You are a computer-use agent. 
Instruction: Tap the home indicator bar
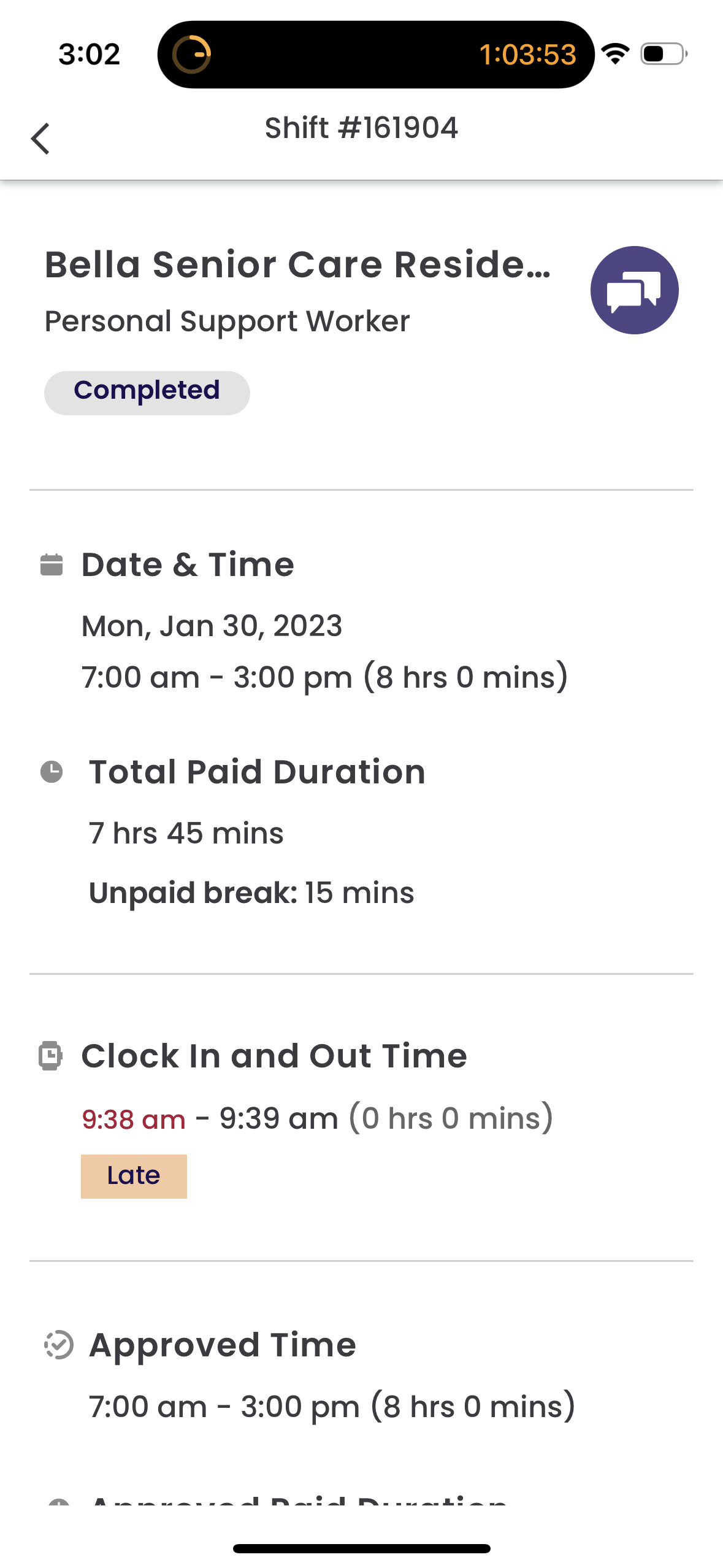361,1548
